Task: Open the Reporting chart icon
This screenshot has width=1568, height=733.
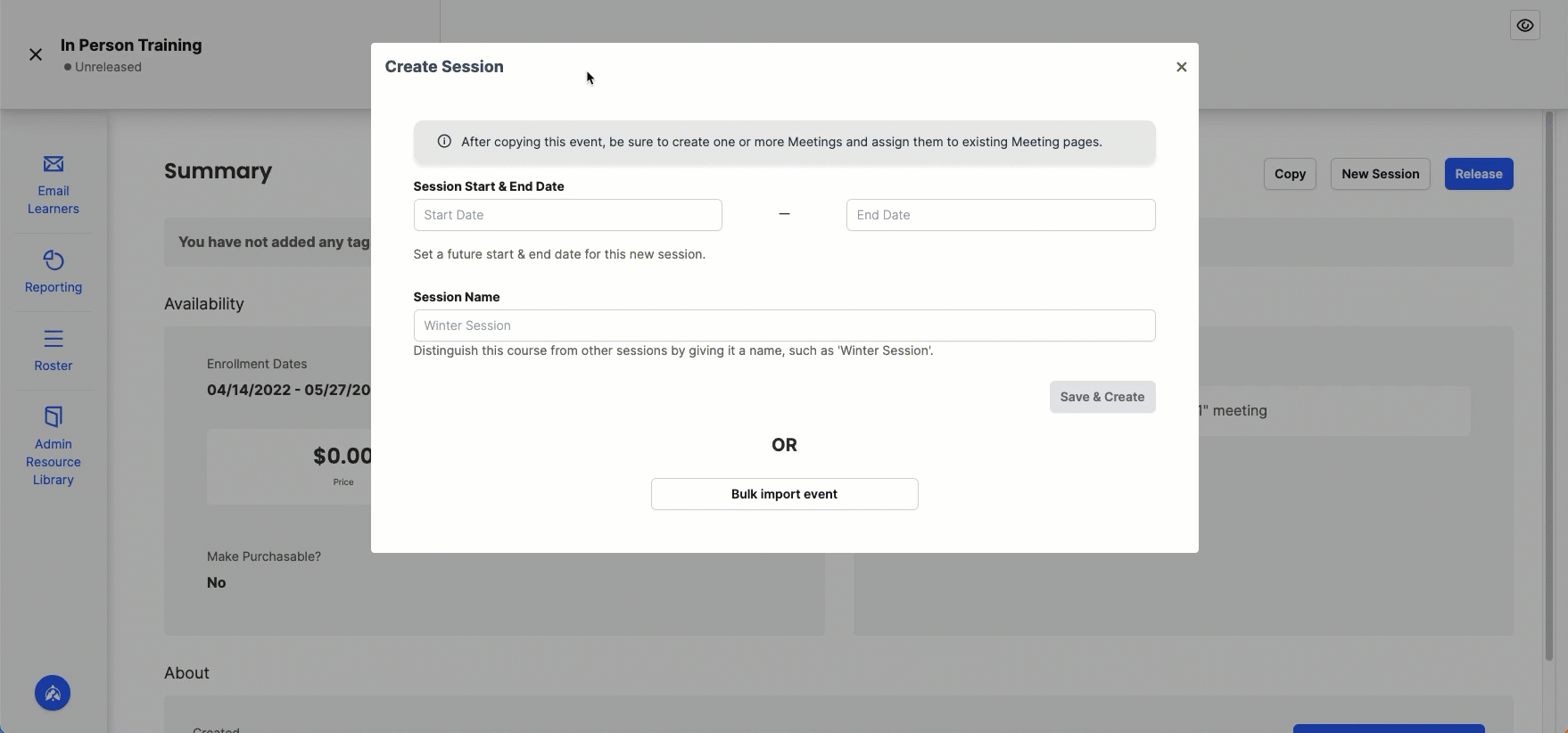Action: point(54,260)
